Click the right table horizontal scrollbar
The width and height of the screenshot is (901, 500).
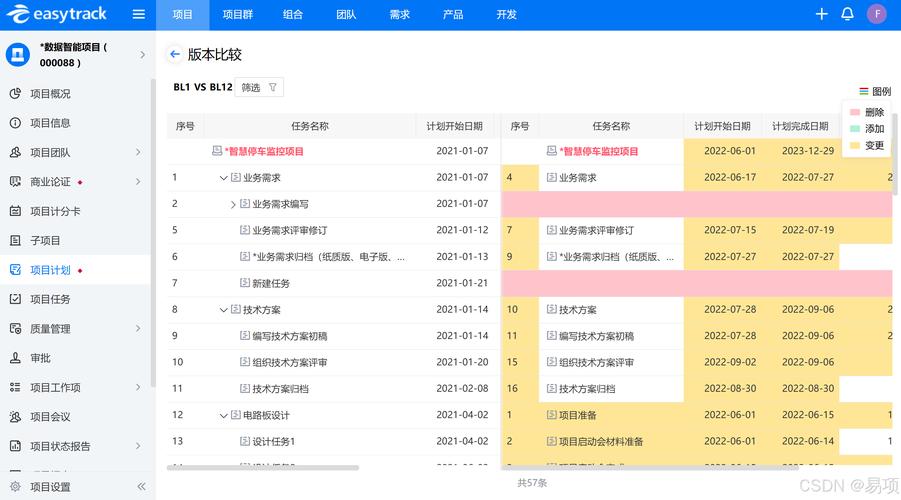pos(650,468)
